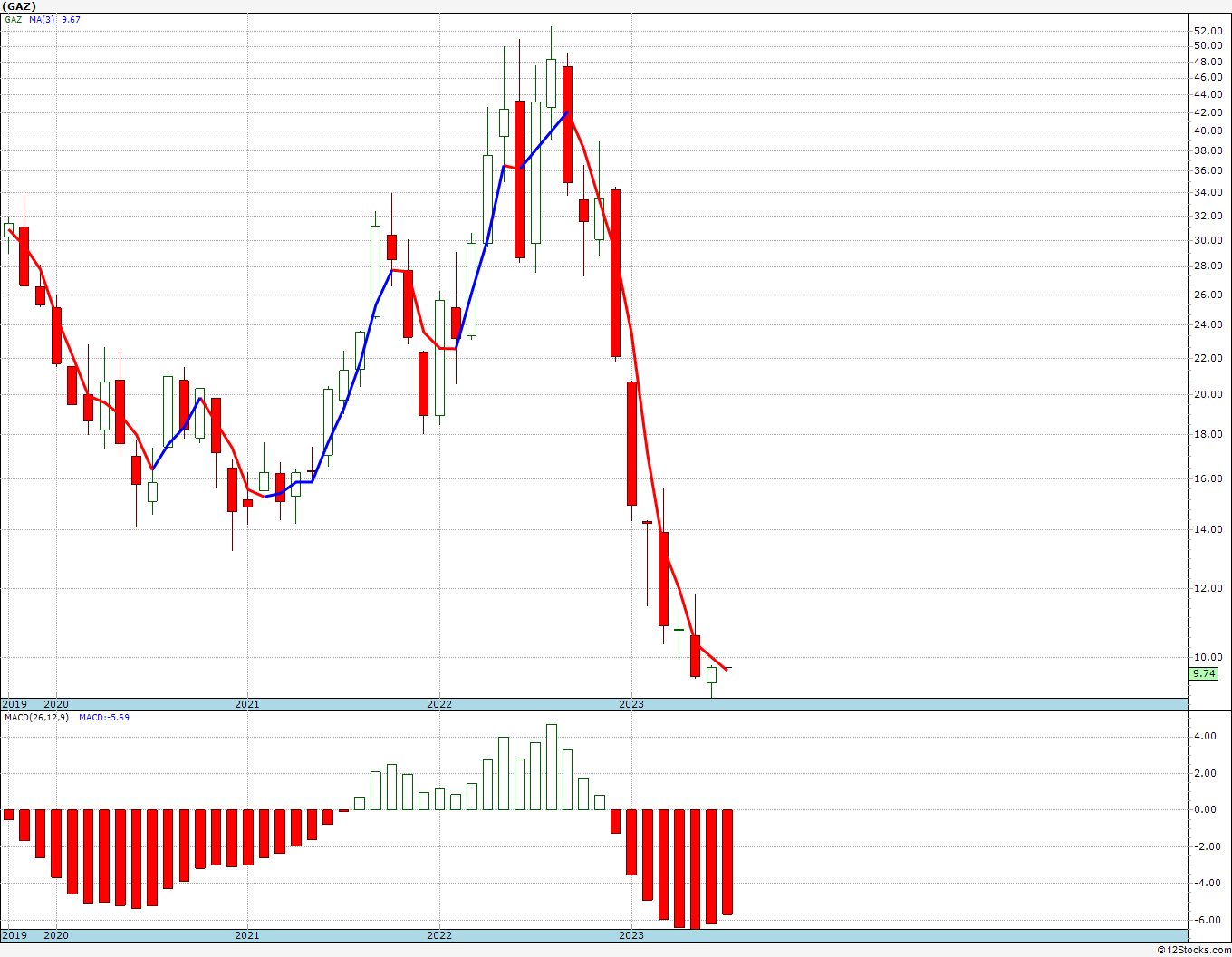The image size is (1232, 957).
Task: Select the 46.00 price axis label
Action: click(x=1208, y=77)
